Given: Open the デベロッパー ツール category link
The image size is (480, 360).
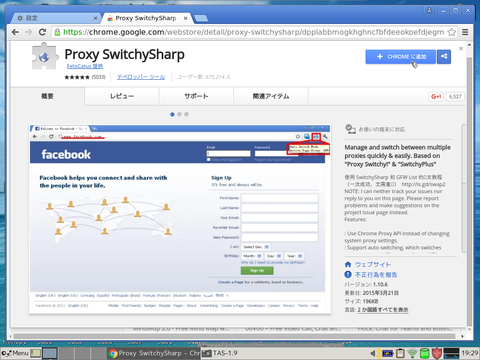Looking at the screenshot, I should pyautogui.click(x=141, y=77).
